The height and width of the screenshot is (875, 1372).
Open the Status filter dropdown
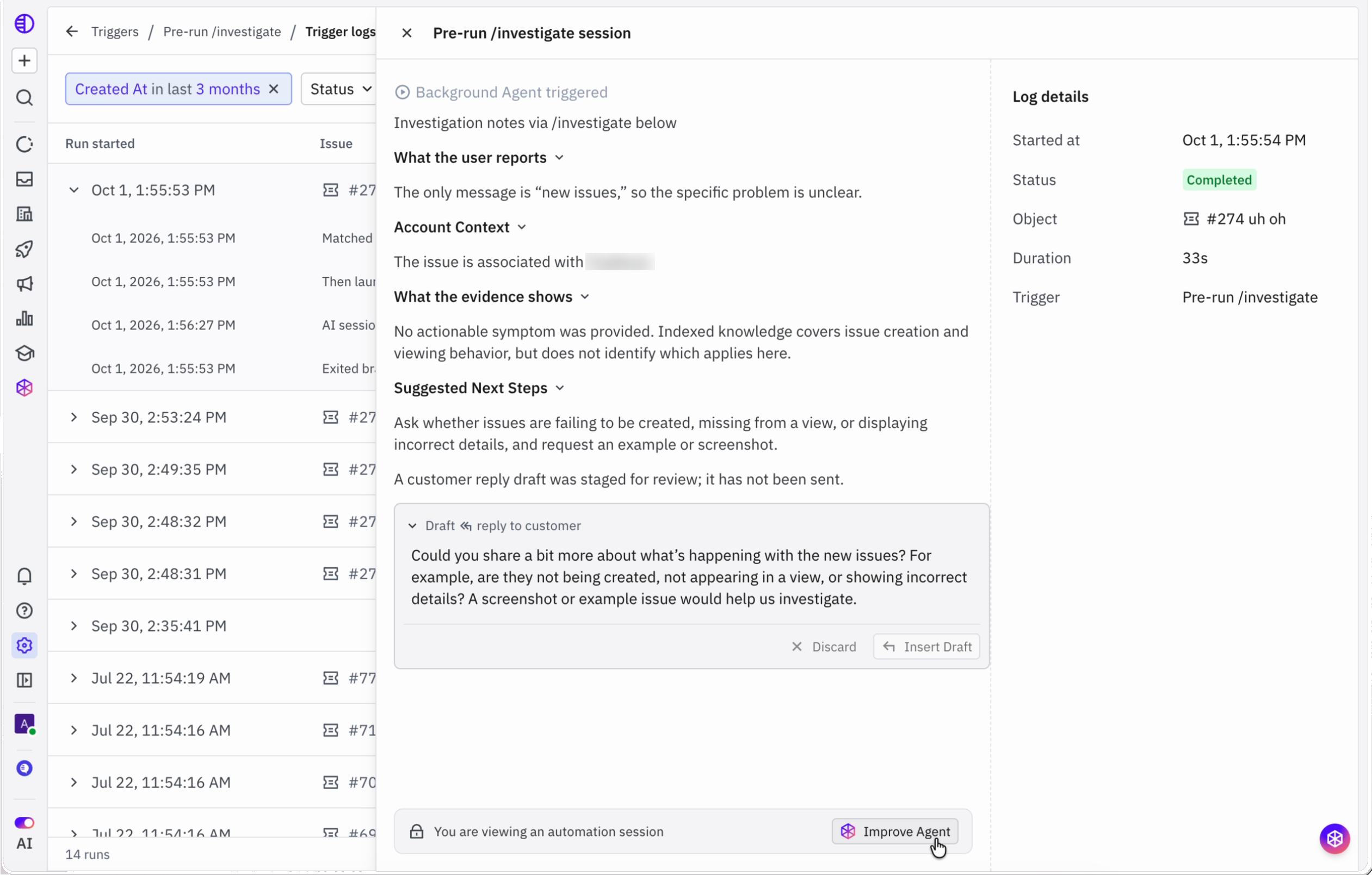[x=340, y=89]
